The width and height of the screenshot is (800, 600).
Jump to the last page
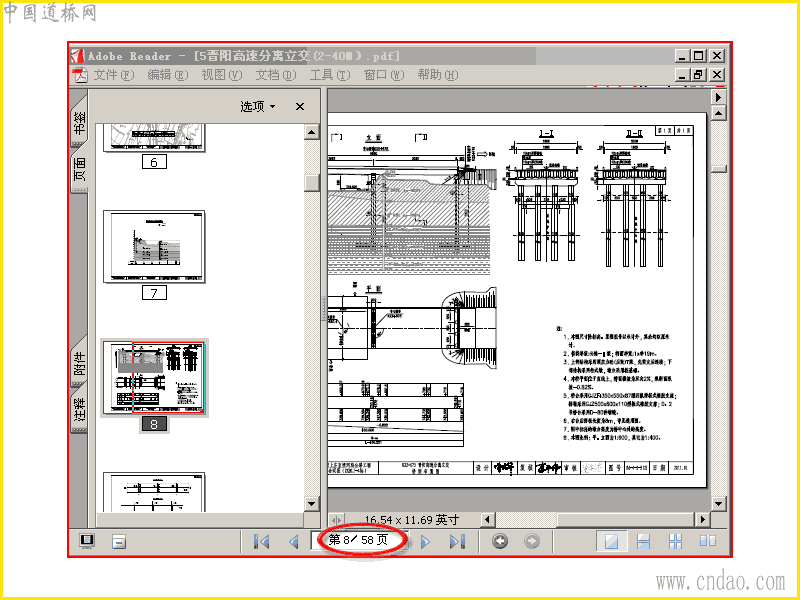point(457,541)
